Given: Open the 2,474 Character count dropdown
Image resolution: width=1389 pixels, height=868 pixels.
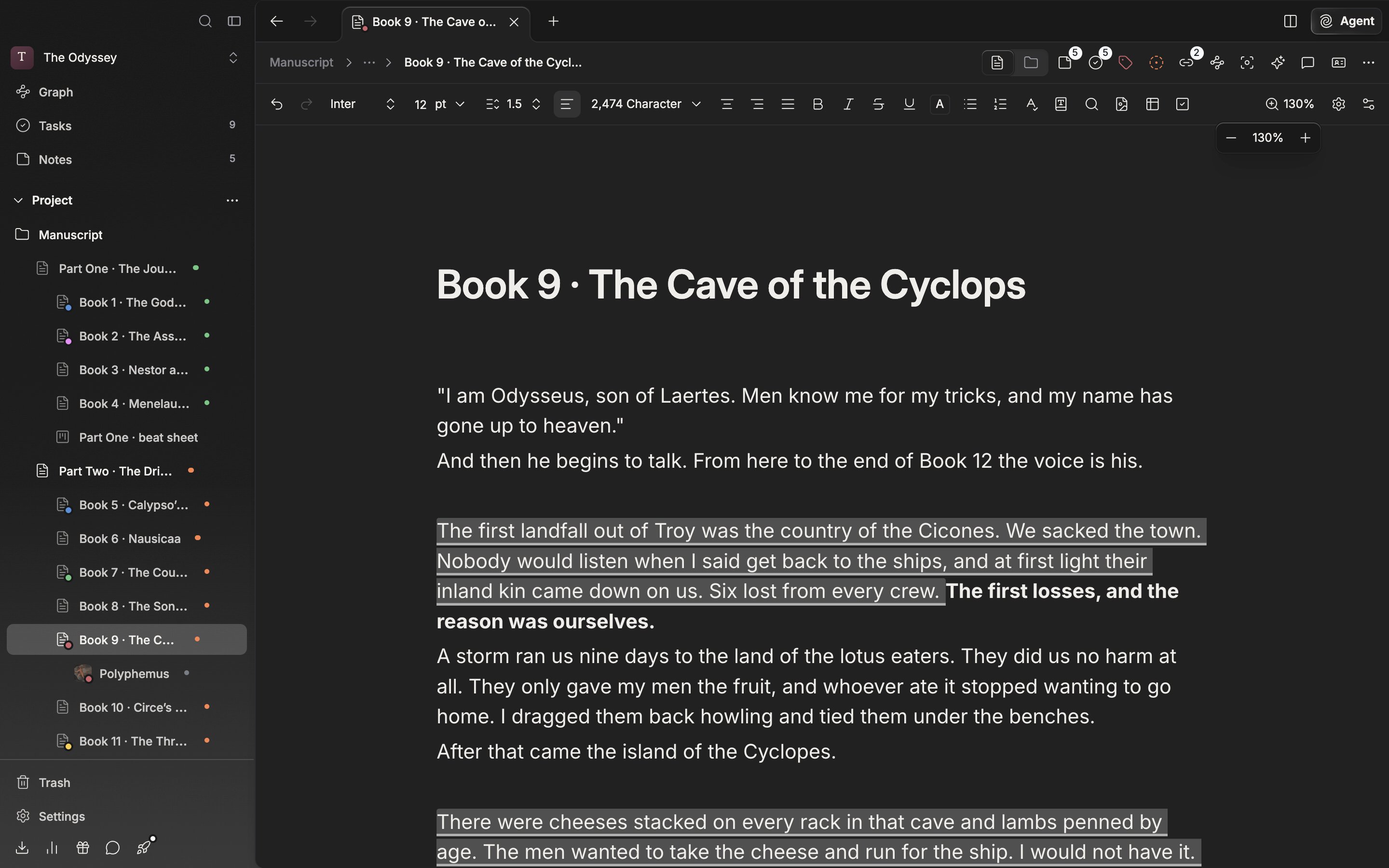Looking at the screenshot, I should [646, 104].
